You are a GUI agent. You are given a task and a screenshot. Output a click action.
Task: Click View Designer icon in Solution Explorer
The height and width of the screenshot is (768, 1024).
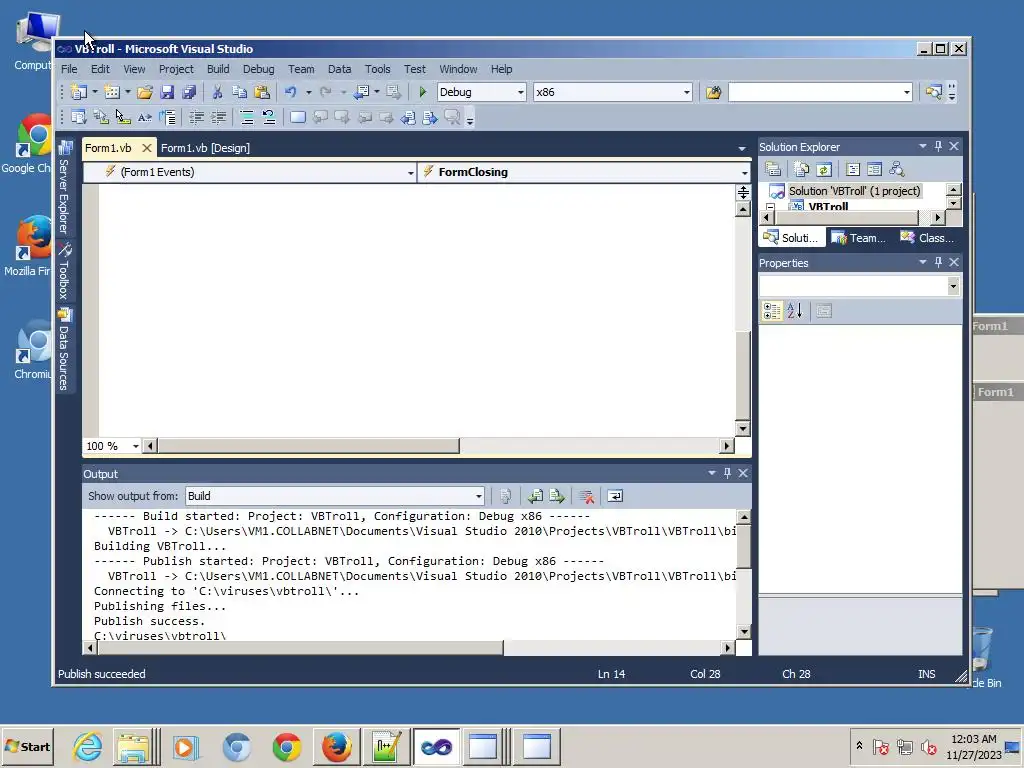(874, 169)
